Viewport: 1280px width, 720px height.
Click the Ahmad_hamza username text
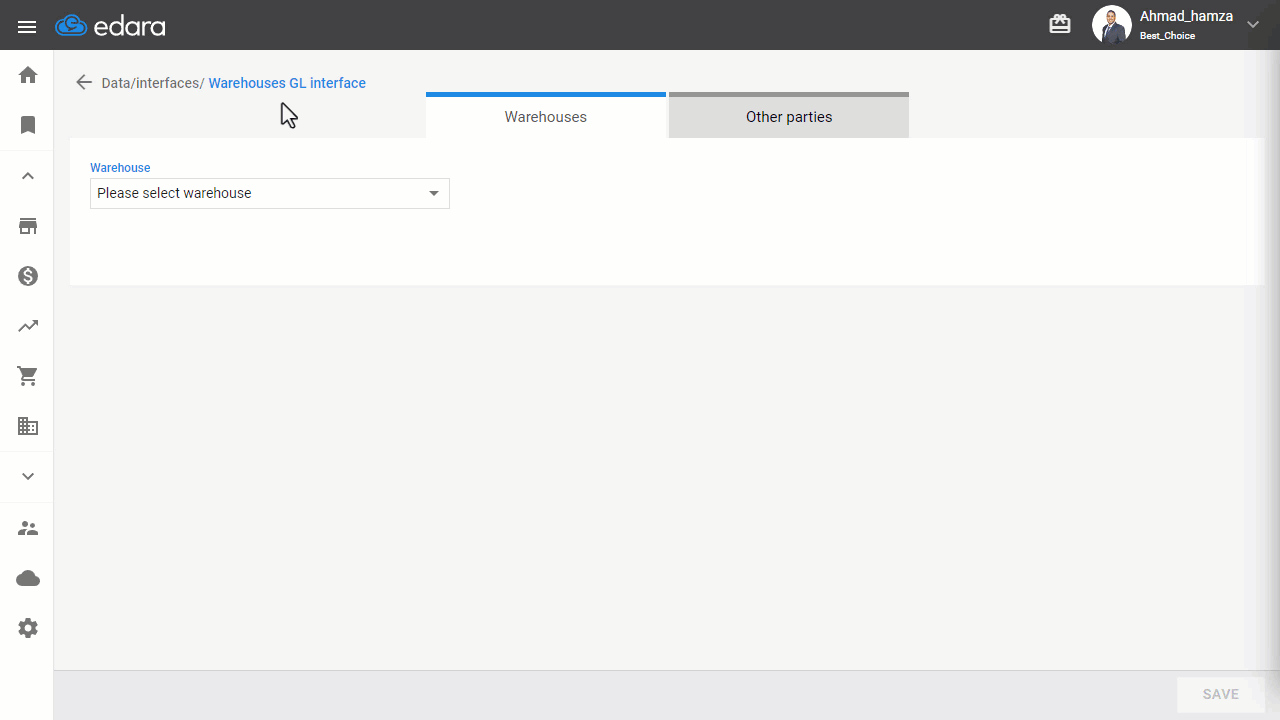(x=1186, y=16)
